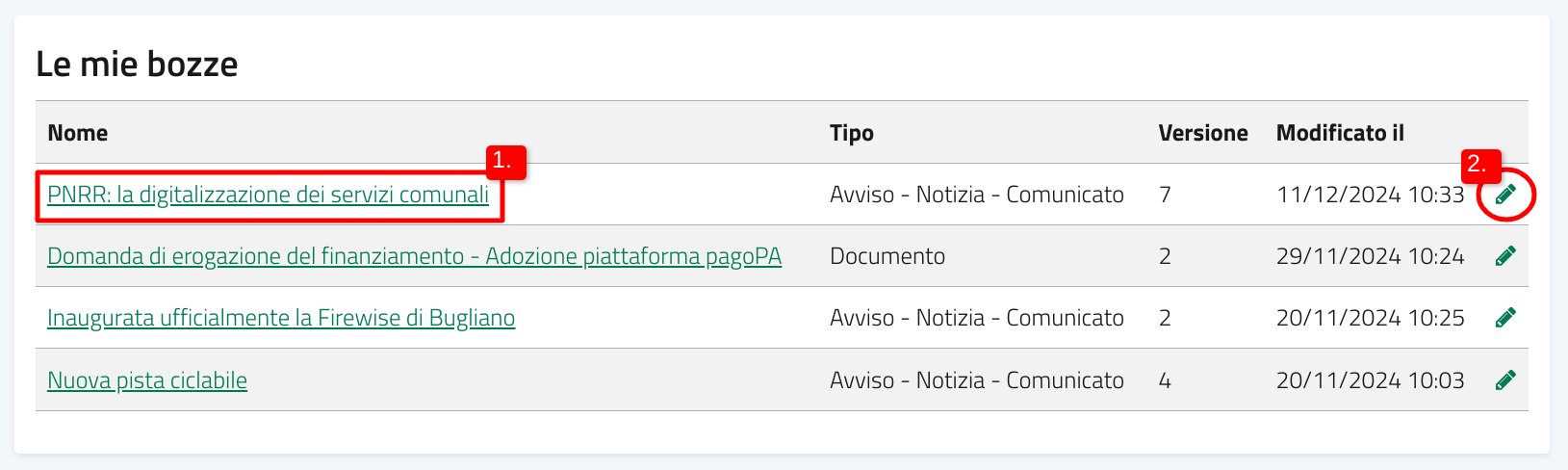Select the Documento type cell
This screenshot has height=470, width=1568.
click(x=887, y=256)
